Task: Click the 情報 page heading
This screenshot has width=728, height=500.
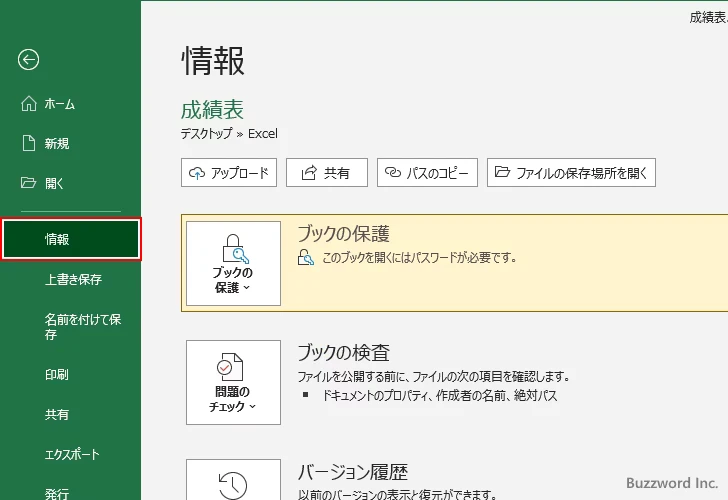Action: [213, 61]
